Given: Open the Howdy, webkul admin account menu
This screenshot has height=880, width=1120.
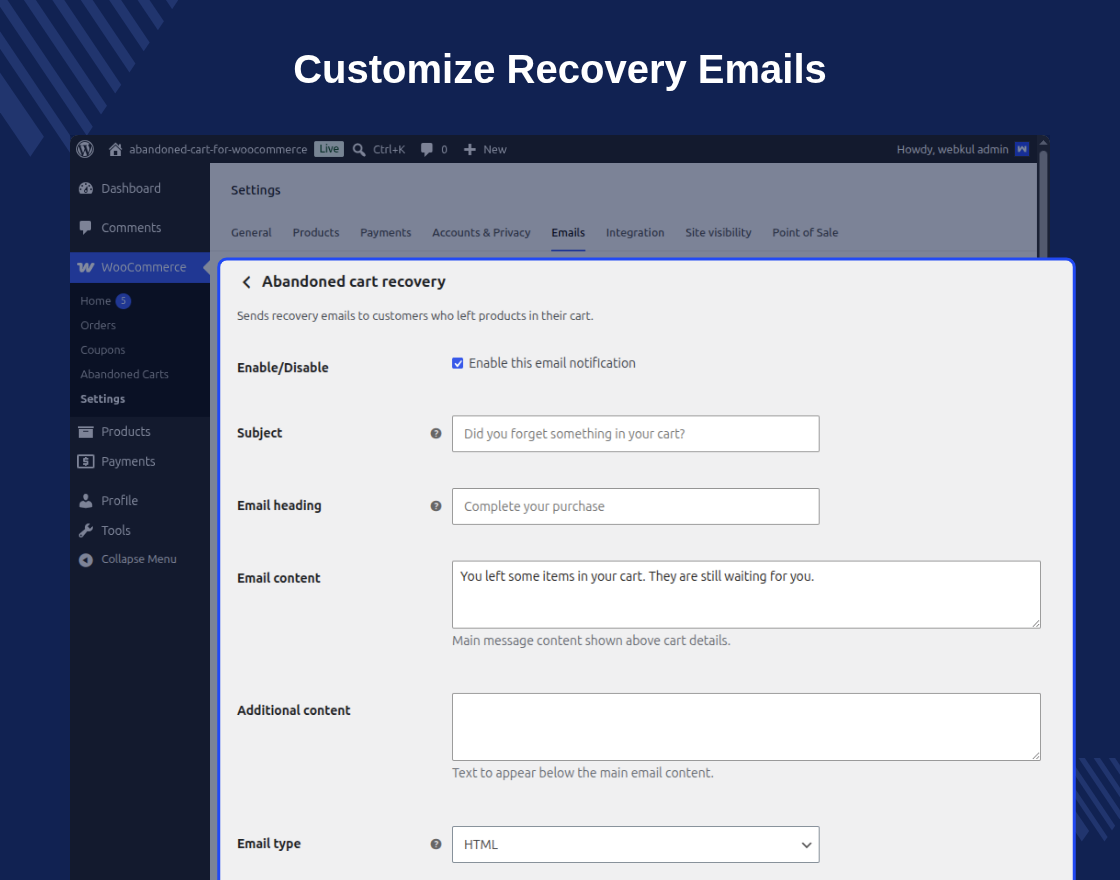Looking at the screenshot, I should tap(961, 149).
